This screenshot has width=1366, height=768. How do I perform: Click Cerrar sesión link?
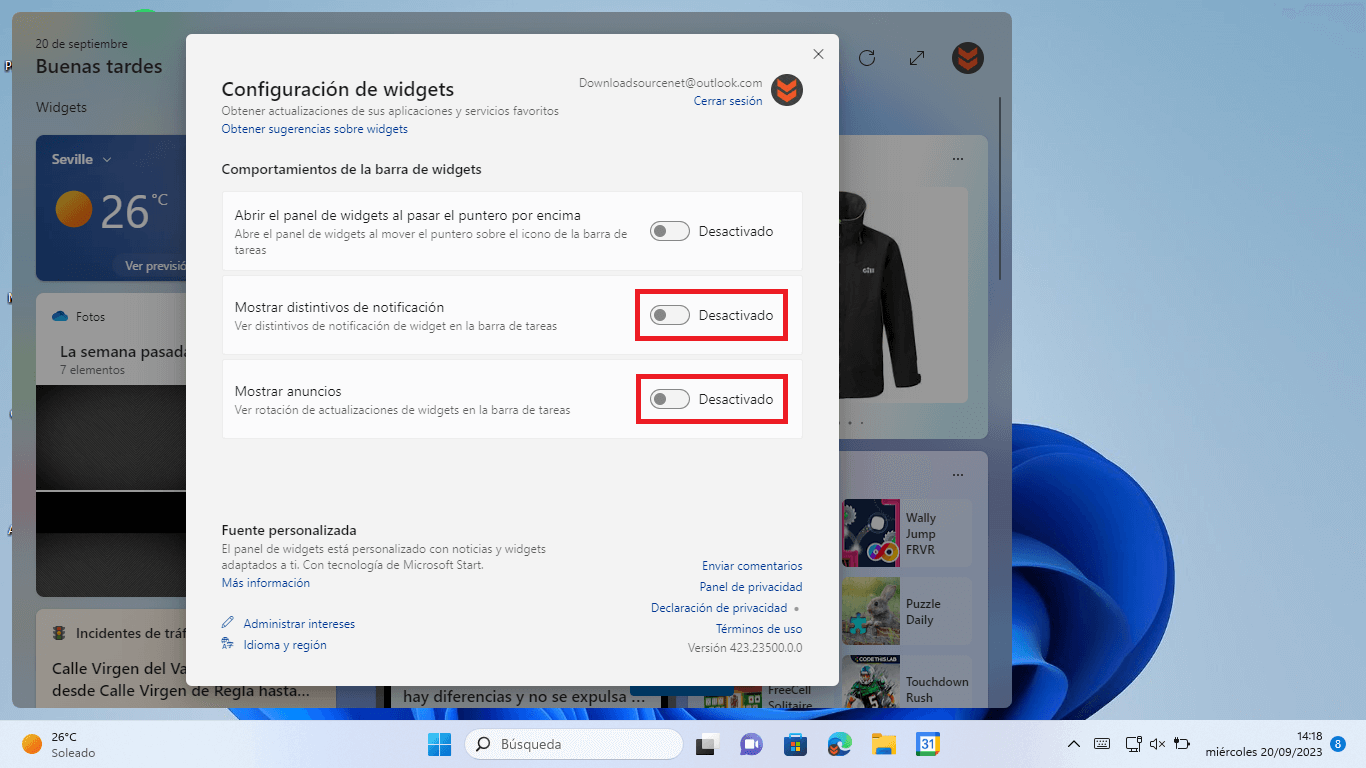[728, 101]
